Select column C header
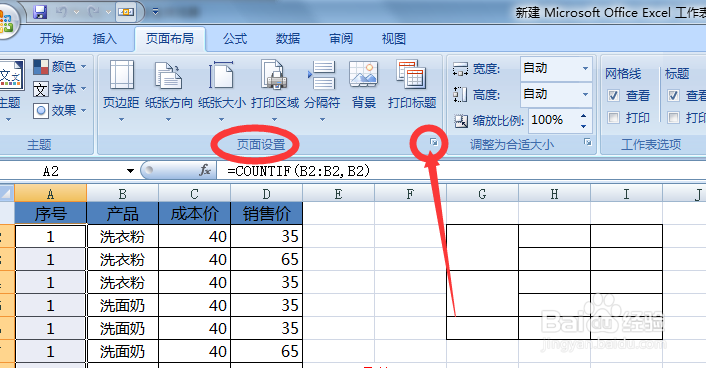 tap(195, 194)
